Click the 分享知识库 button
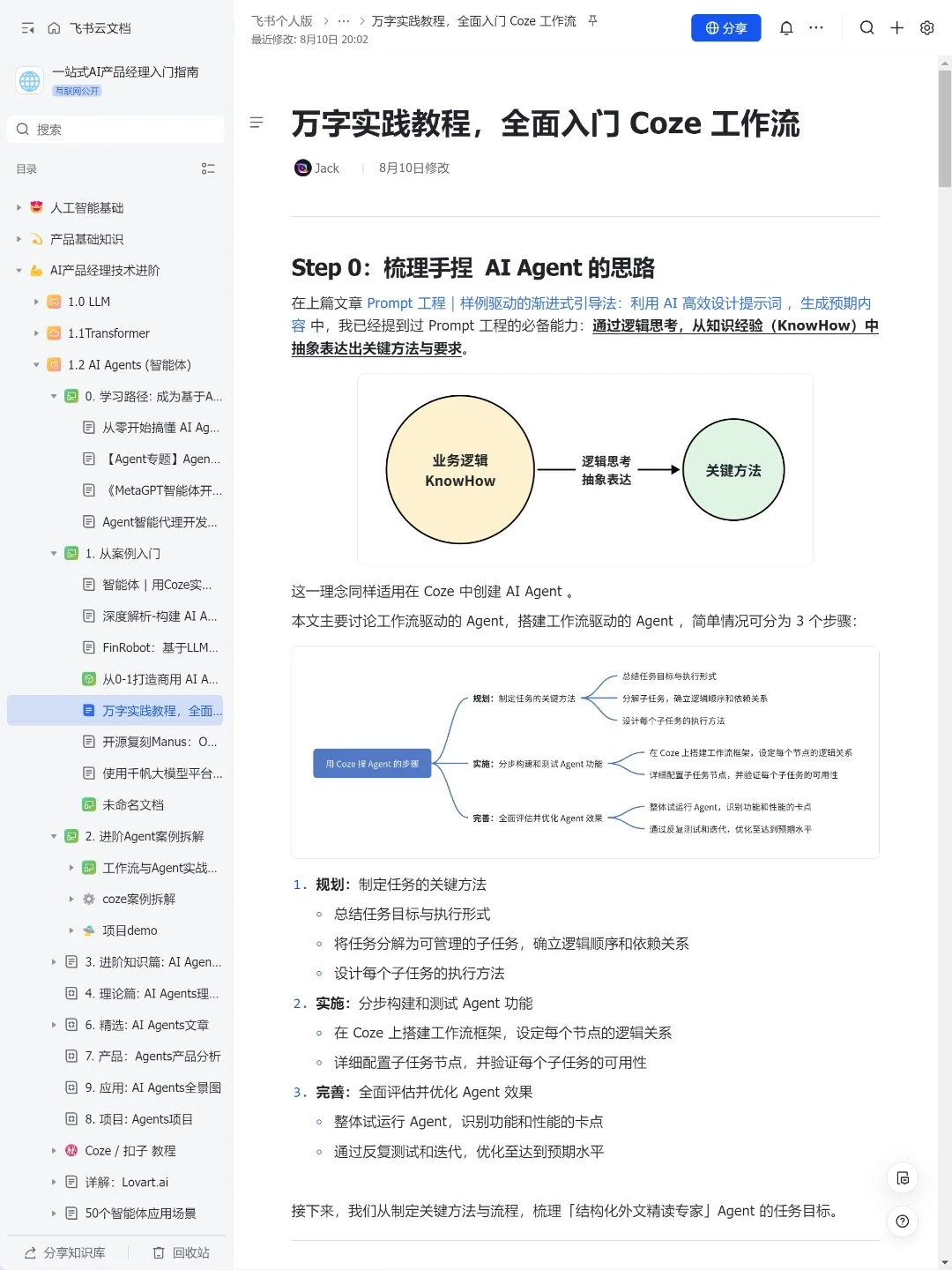 pos(64,1252)
